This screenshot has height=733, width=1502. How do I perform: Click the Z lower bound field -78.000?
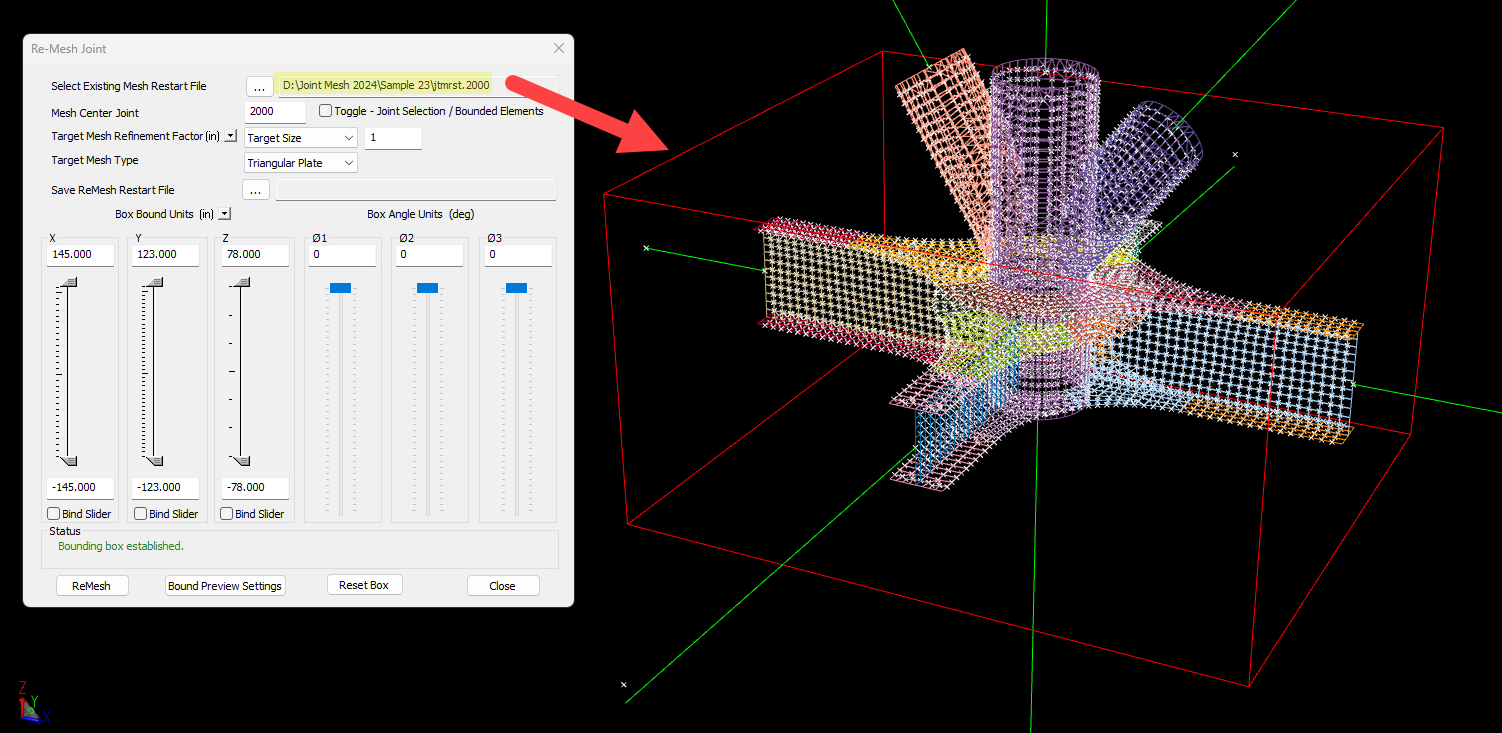254,488
